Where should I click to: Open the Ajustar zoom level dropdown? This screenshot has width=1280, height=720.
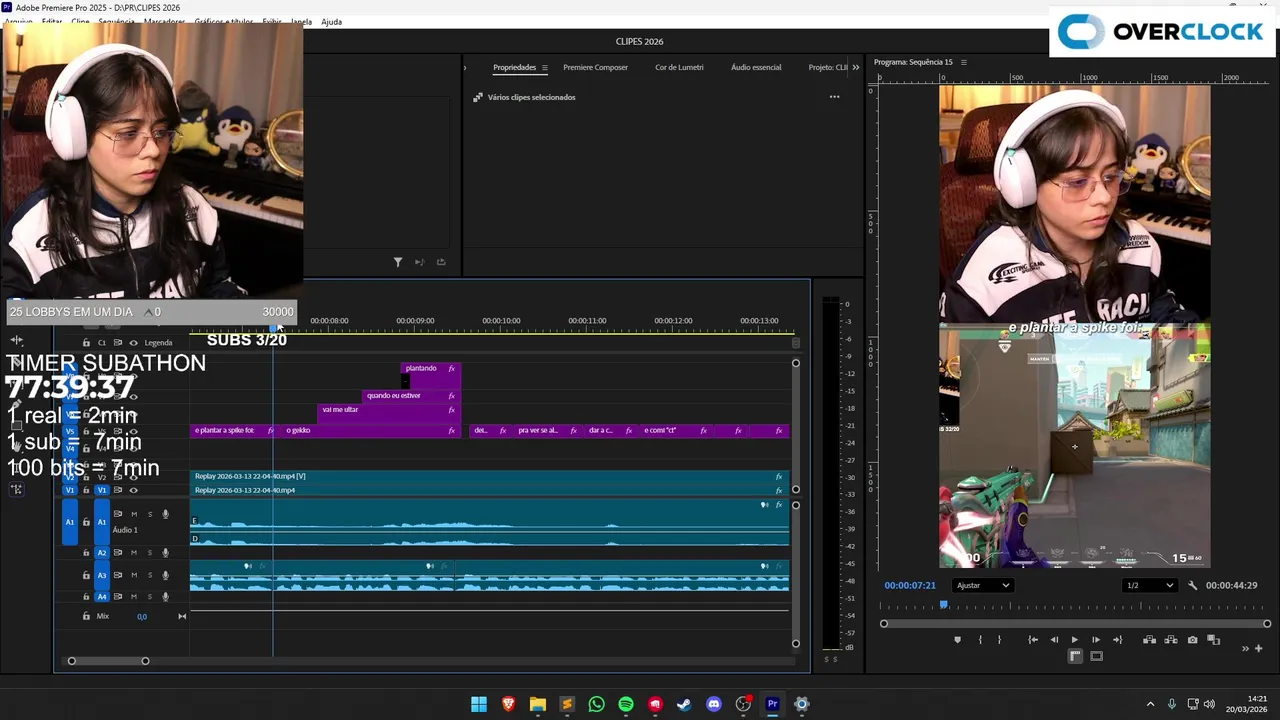click(982, 585)
